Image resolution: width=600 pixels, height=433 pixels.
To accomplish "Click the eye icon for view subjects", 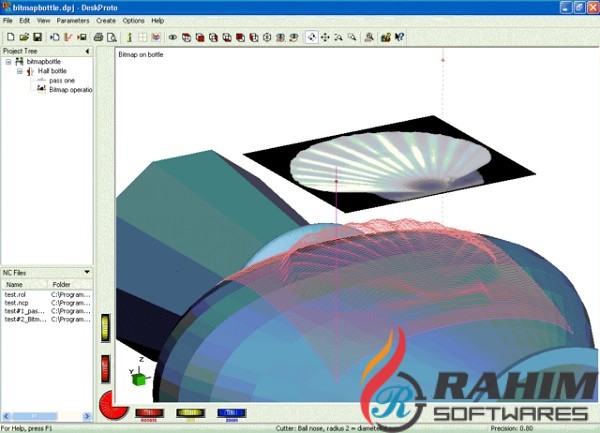I will pos(173,37).
